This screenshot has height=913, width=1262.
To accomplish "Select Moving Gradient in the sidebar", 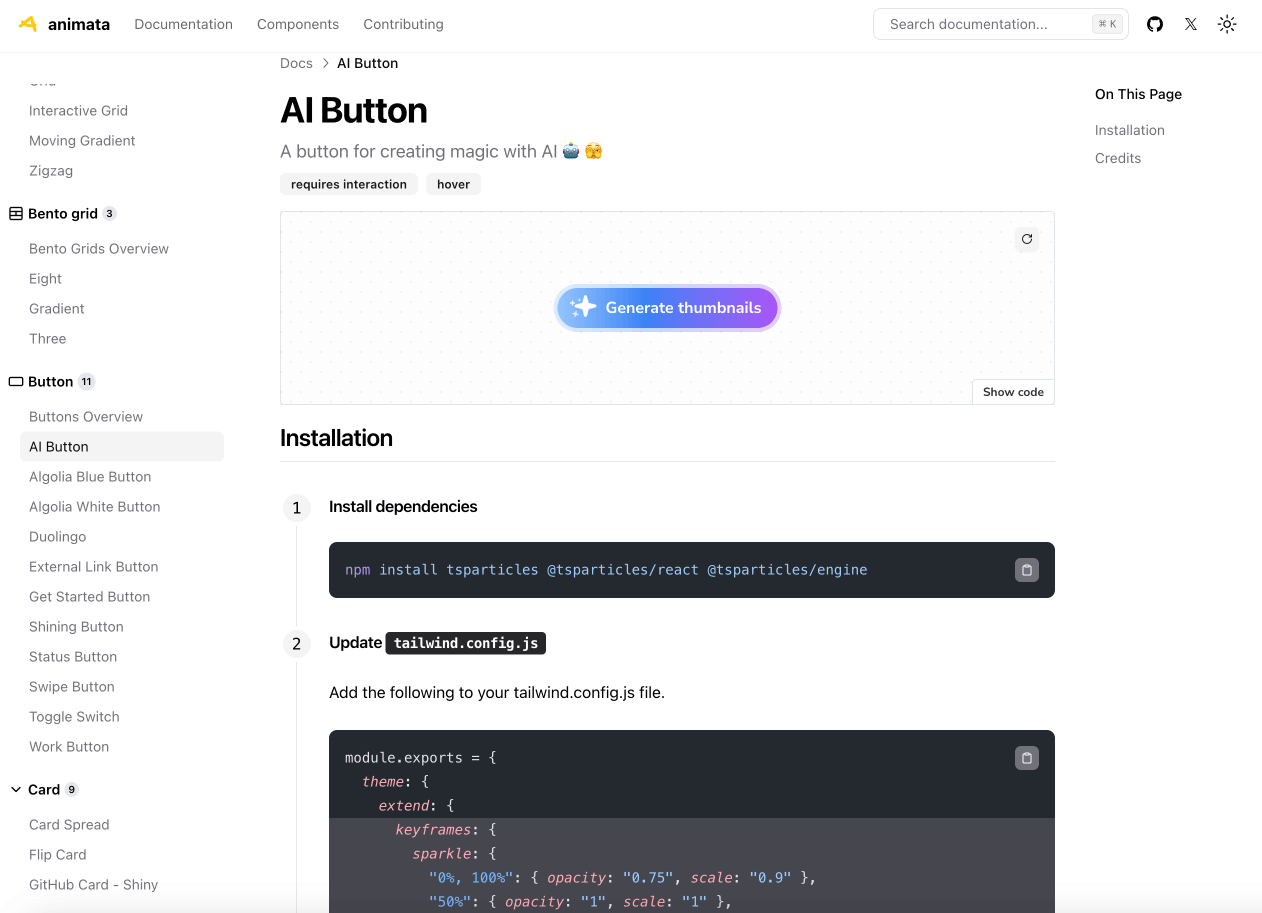I will pyautogui.click(x=82, y=141).
